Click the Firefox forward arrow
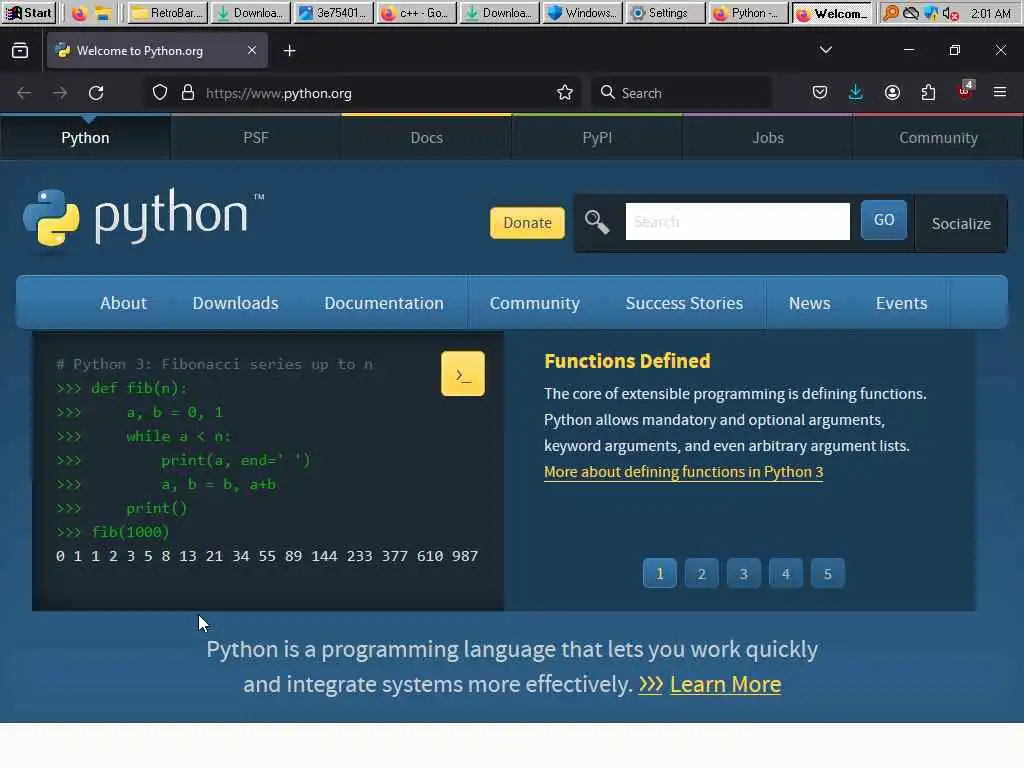Image resolution: width=1024 pixels, height=768 pixels. pos(60,93)
